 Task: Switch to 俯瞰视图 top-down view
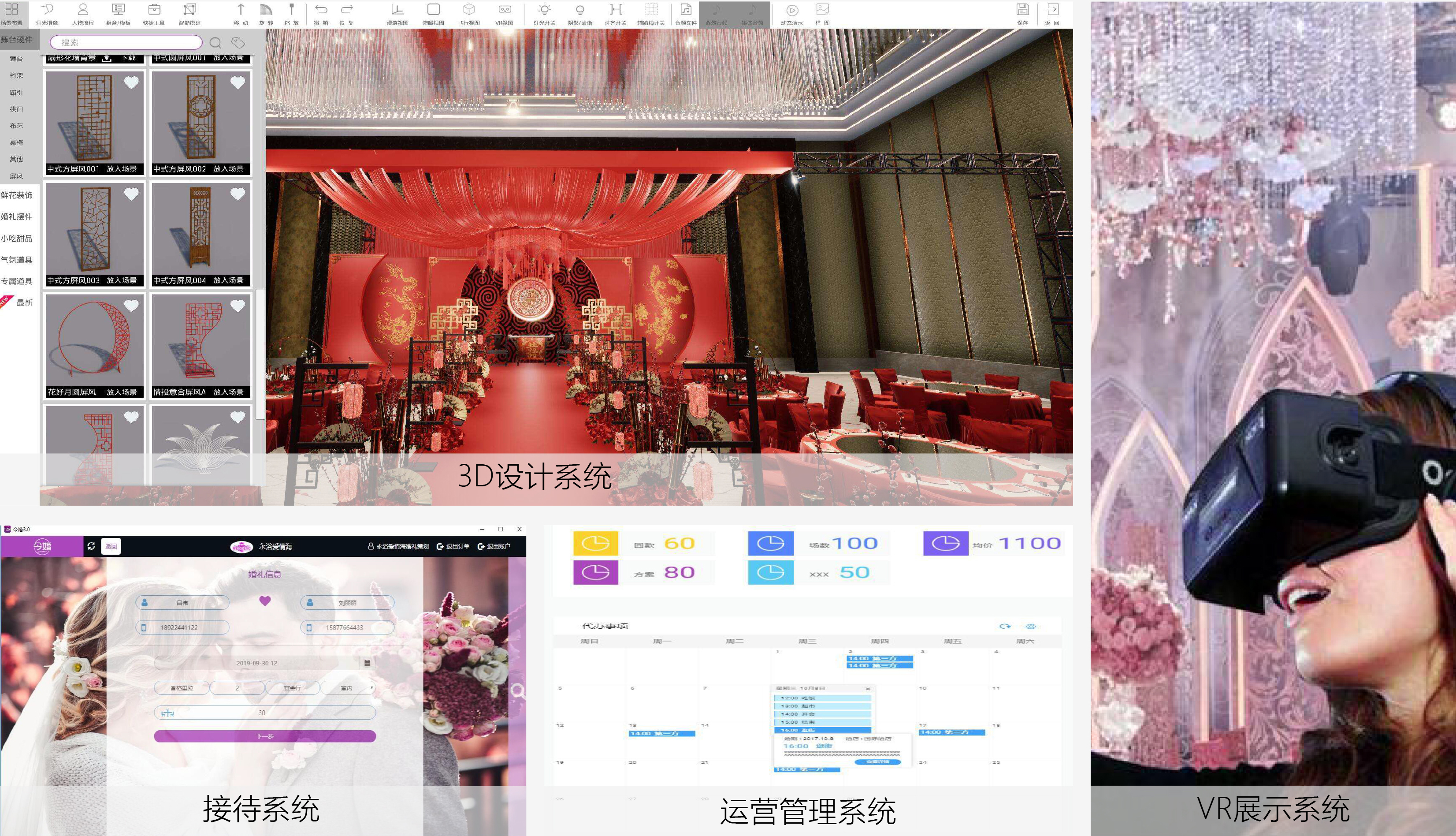[433, 14]
